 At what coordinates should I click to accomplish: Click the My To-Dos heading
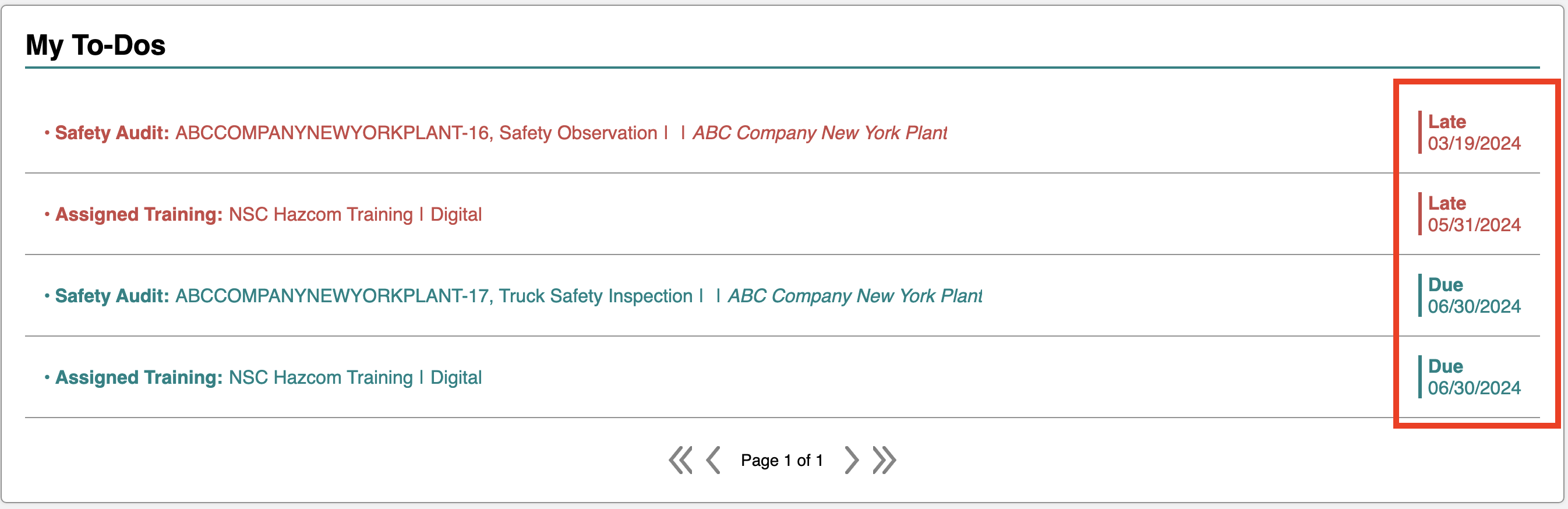[96, 45]
